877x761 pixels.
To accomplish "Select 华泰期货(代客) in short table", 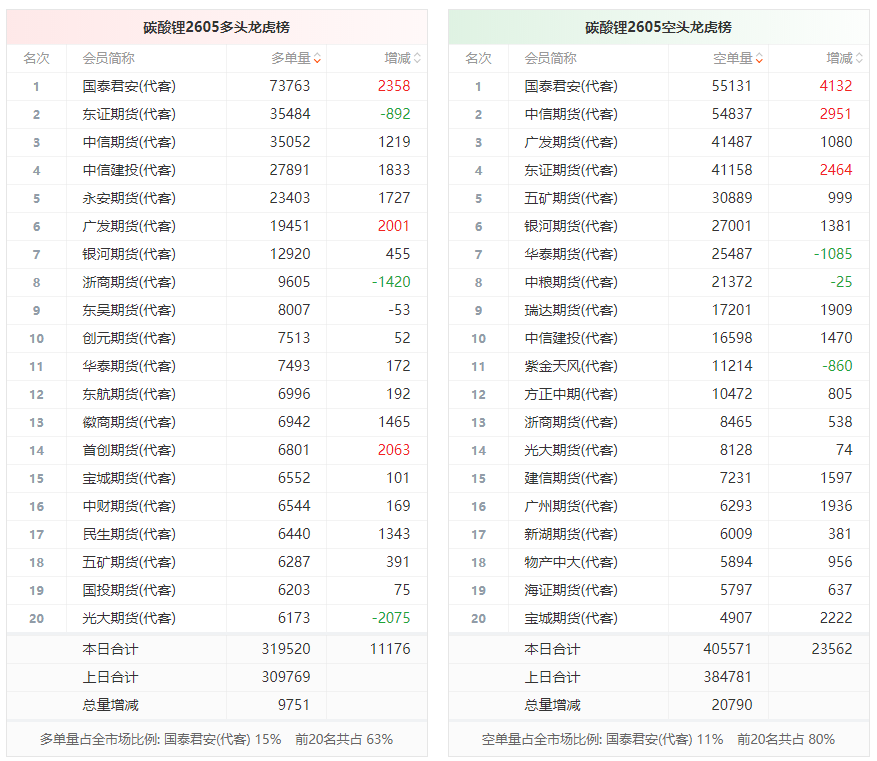I will pos(570,254).
